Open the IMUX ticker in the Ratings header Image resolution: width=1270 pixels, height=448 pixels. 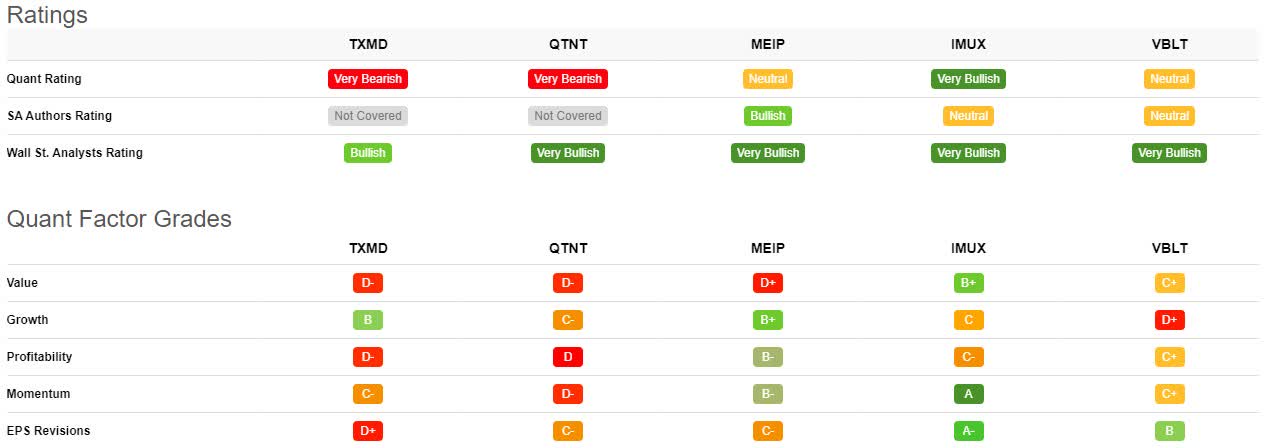[x=968, y=44]
